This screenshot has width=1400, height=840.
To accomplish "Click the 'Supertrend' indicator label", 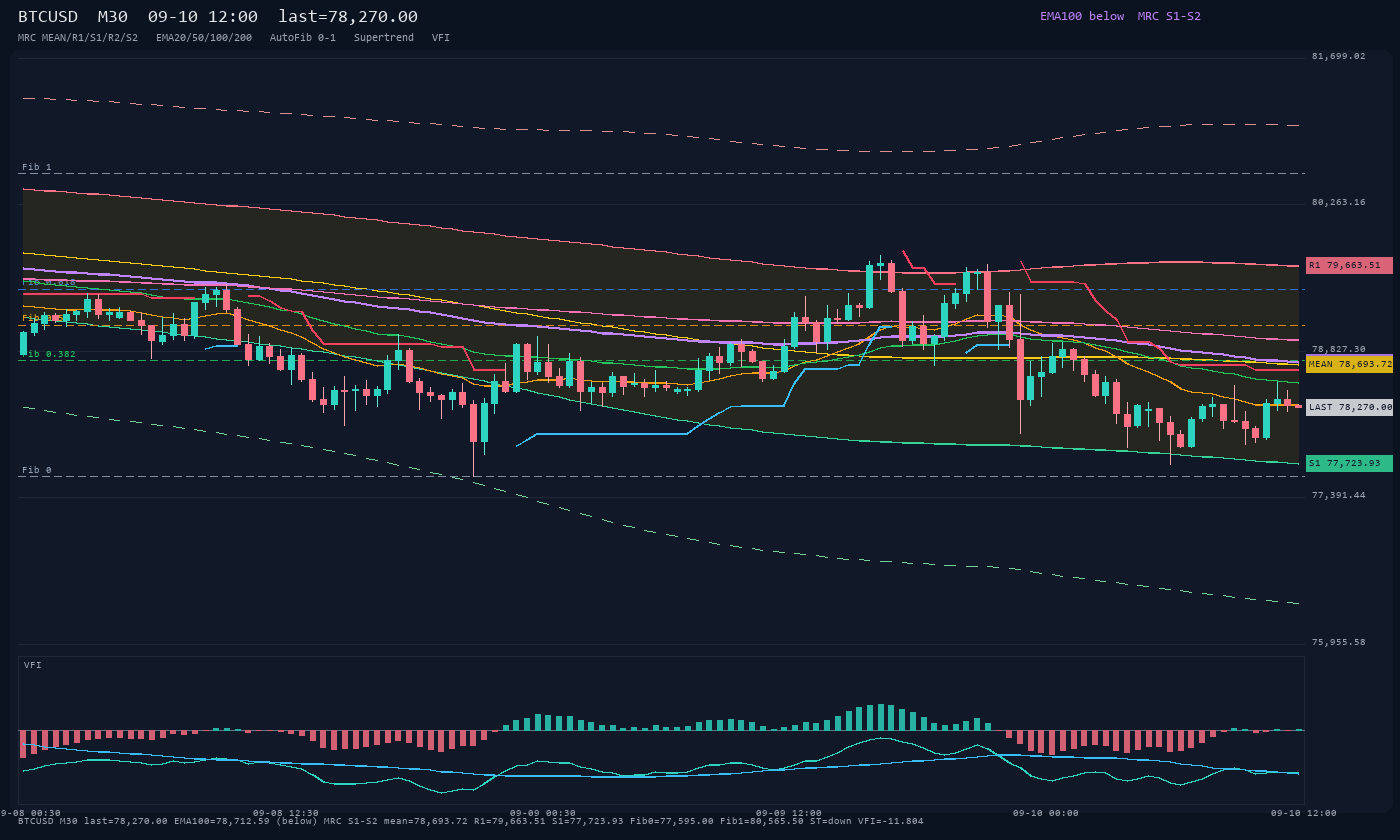I will pyautogui.click(x=384, y=37).
